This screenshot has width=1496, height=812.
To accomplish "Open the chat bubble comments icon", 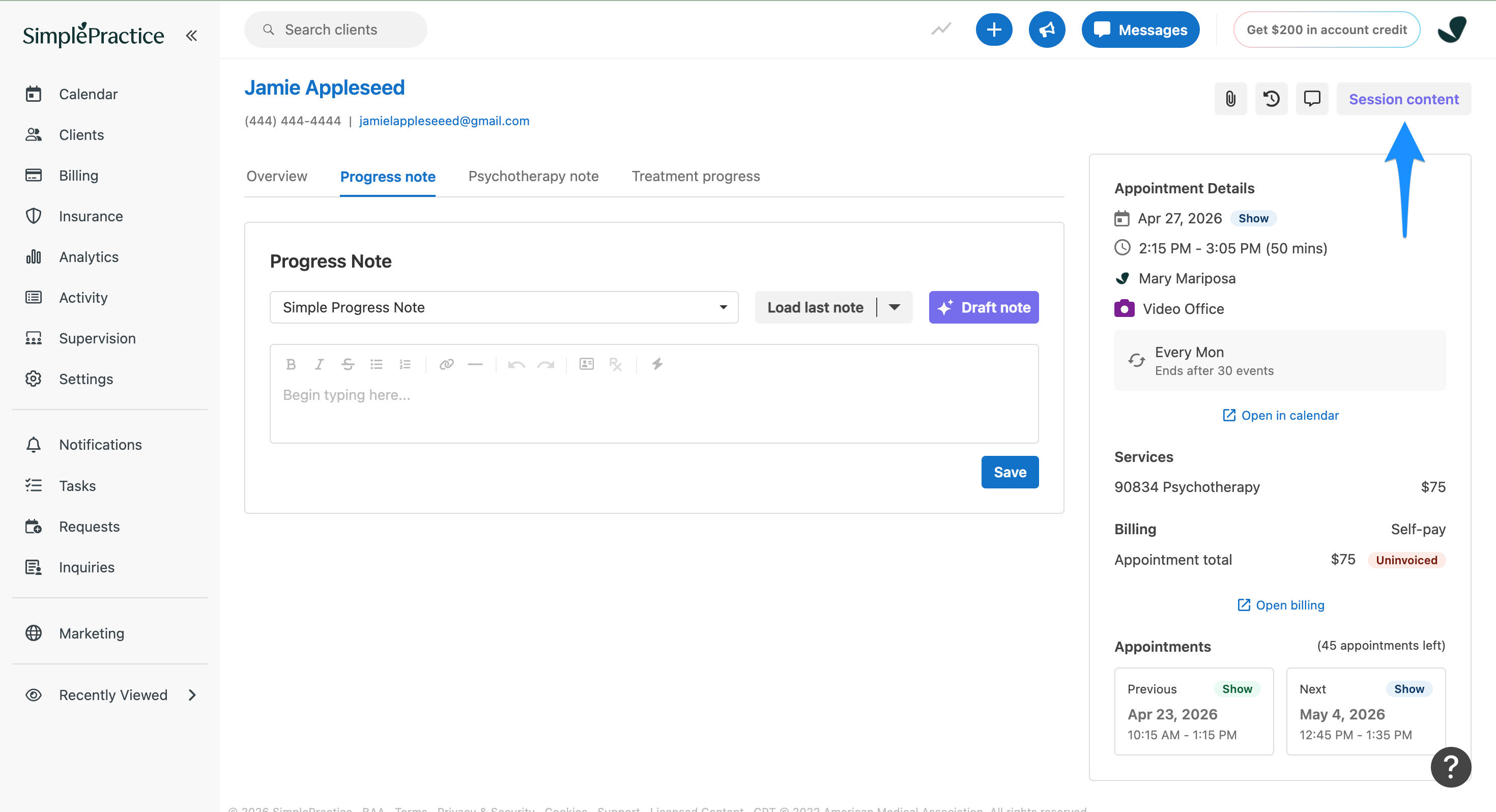I will 1312,99.
